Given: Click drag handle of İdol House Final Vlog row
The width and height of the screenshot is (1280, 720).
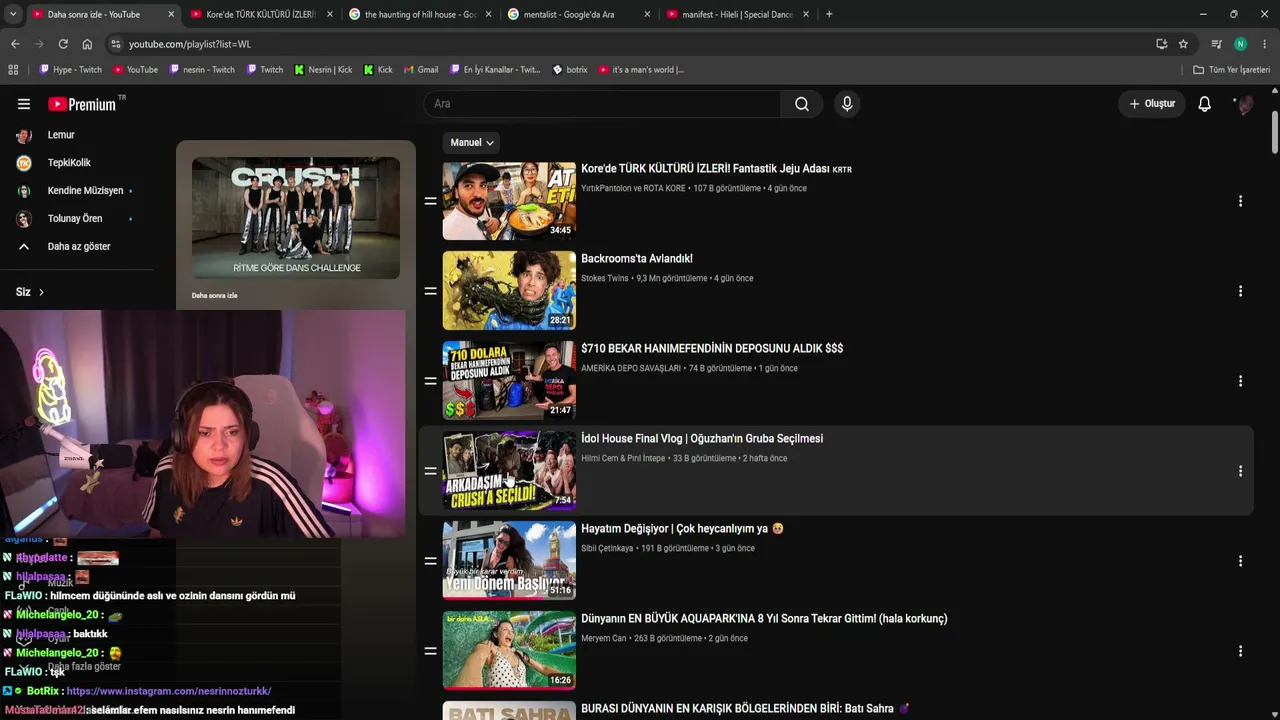Looking at the screenshot, I should pyautogui.click(x=430, y=471).
